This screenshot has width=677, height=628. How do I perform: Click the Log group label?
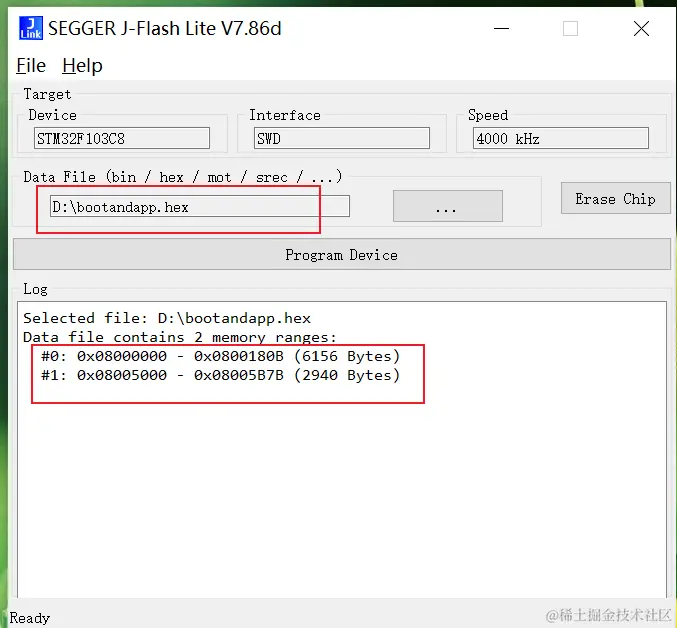pos(35,289)
